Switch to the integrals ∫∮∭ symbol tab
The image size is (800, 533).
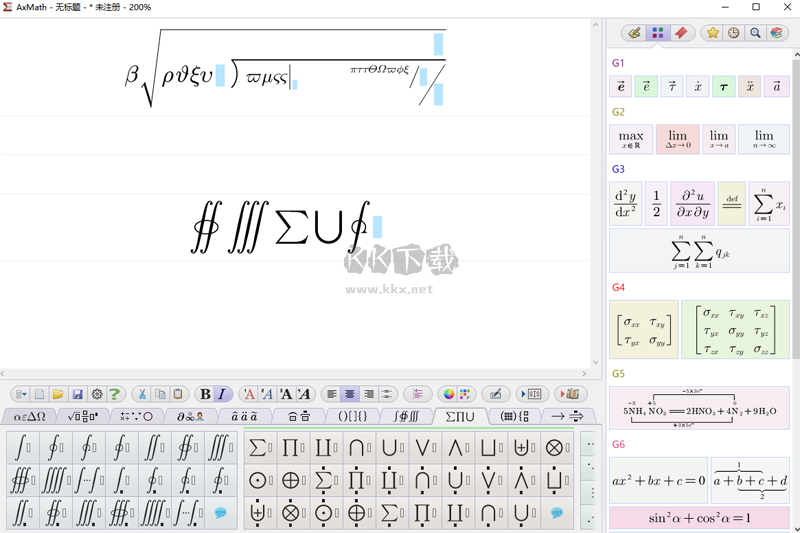(406, 416)
